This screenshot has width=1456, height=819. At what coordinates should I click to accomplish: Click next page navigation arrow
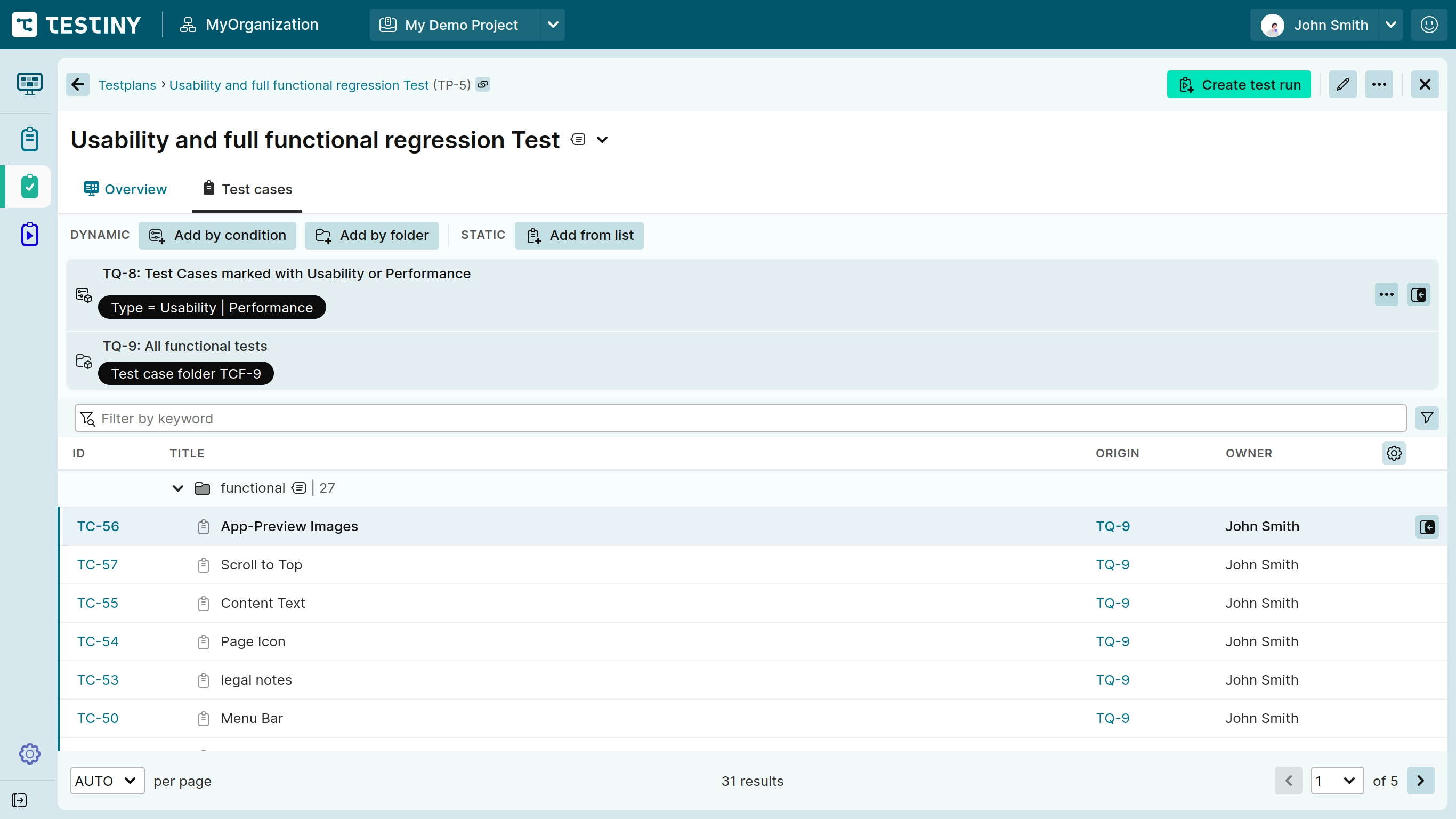pyautogui.click(x=1421, y=781)
